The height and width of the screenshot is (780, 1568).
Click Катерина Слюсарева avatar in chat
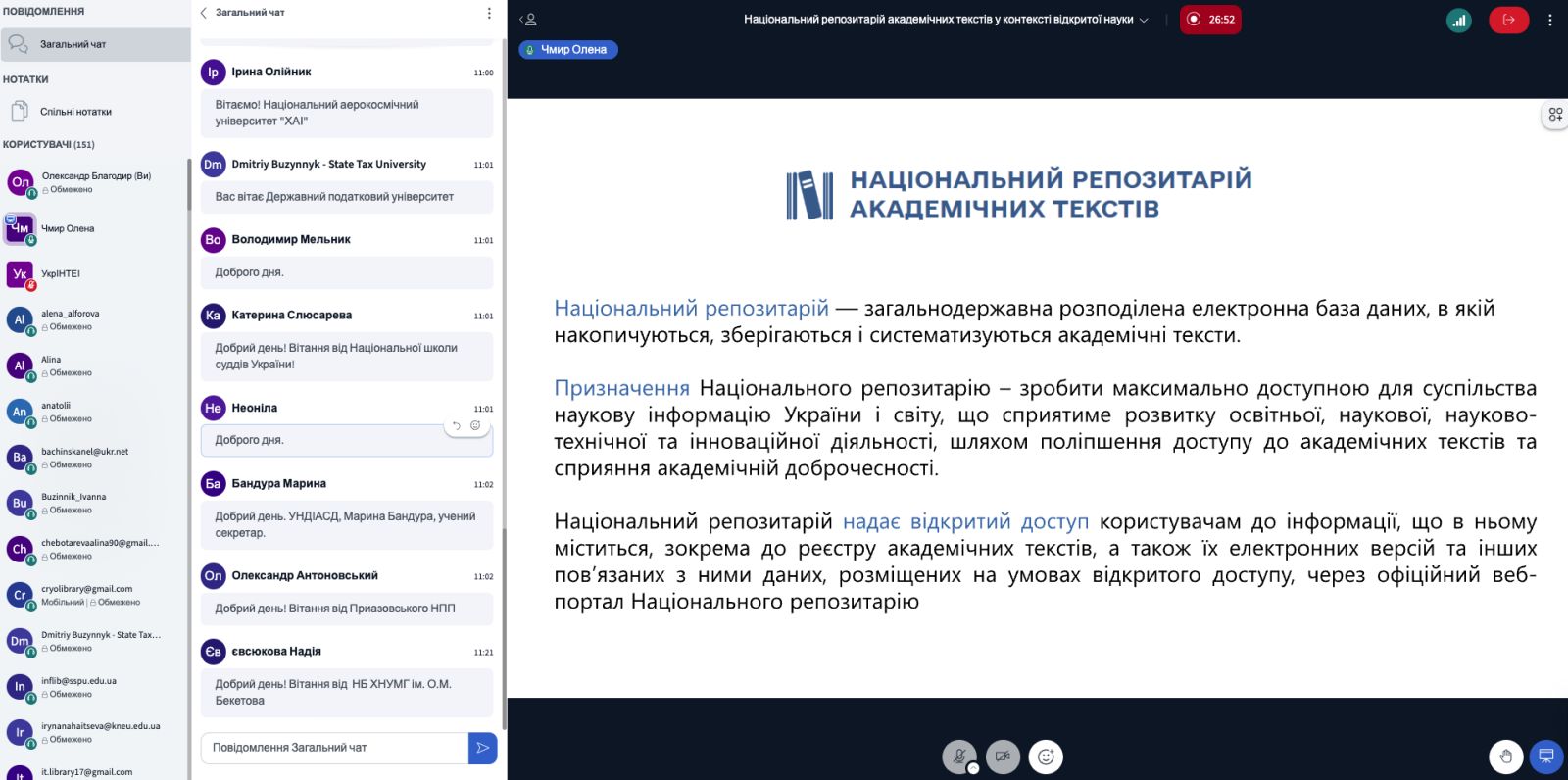(213, 315)
